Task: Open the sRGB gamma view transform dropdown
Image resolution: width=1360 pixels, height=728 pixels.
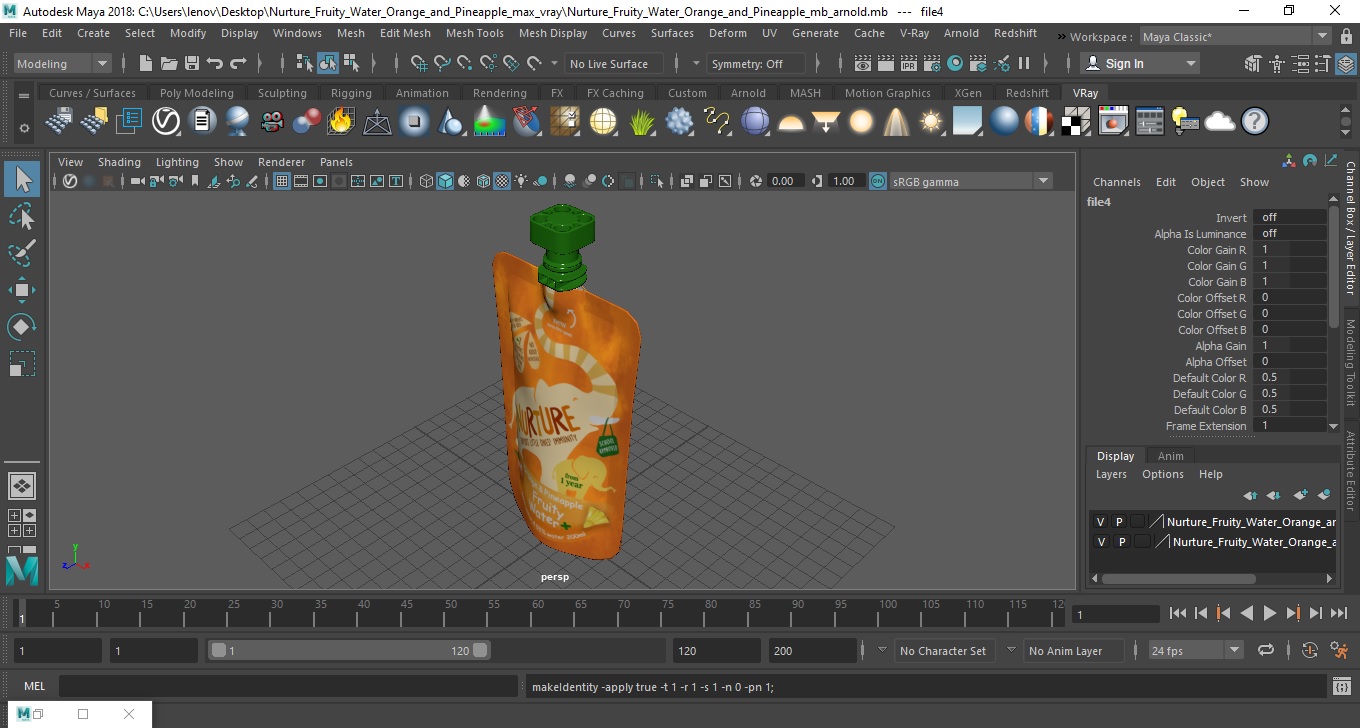Action: pos(971,181)
